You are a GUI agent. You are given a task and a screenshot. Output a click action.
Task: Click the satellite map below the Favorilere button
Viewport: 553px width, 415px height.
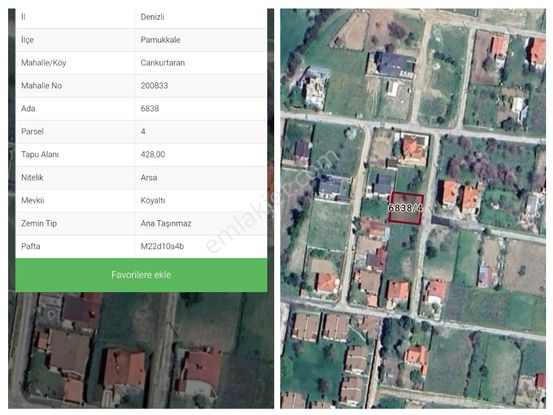(141, 350)
